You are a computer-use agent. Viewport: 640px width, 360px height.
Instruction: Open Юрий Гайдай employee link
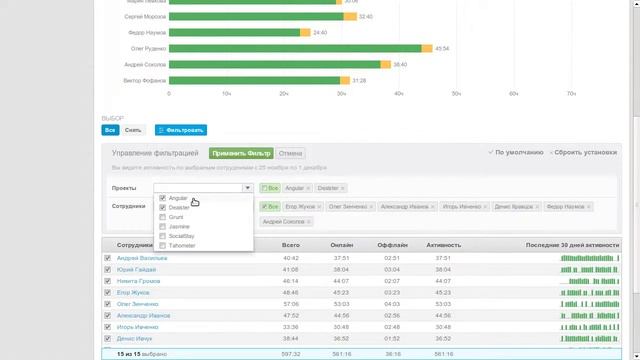[136, 269]
